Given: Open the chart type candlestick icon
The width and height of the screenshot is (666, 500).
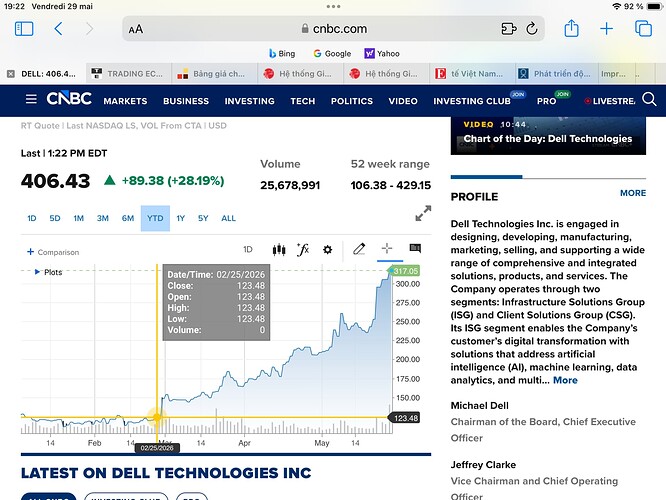Looking at the screenshot, I should (x=279, y=249).
